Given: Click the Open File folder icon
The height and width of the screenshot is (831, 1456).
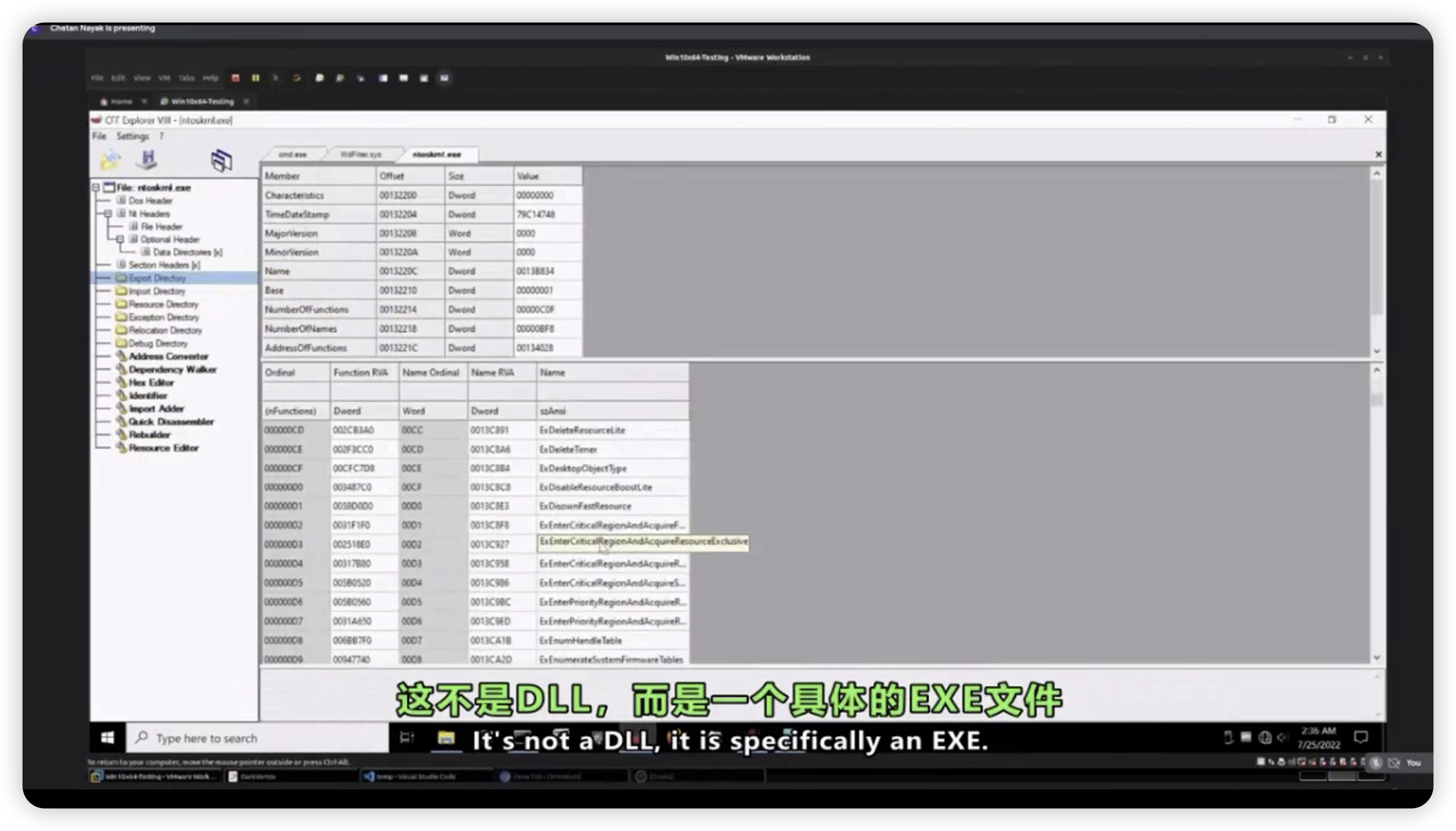Looking at the screenshot, I should point(110,160).
